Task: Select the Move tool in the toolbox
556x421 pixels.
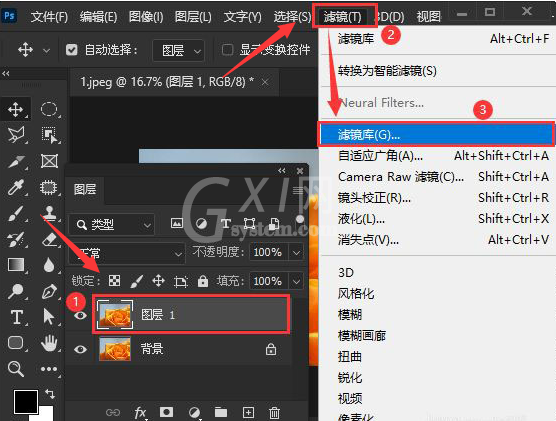Action: pyautogui.click(x=16, y=110)
